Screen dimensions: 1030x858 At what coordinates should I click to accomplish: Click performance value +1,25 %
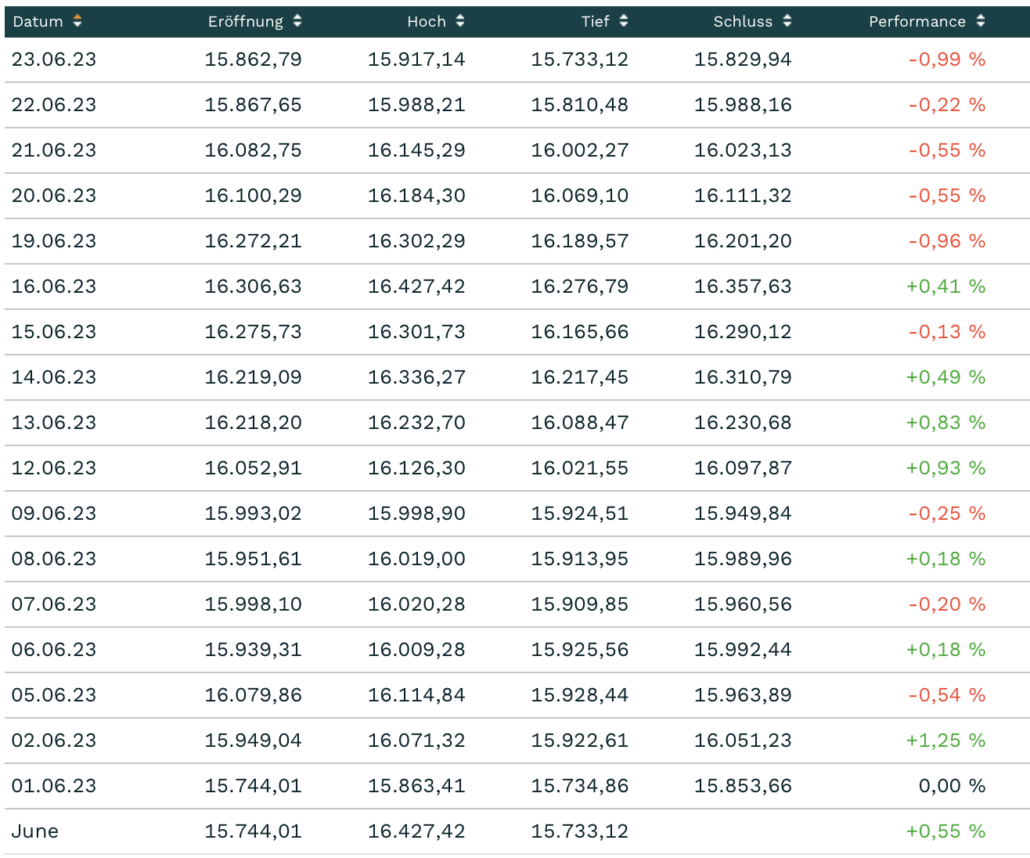coord(946,740)
